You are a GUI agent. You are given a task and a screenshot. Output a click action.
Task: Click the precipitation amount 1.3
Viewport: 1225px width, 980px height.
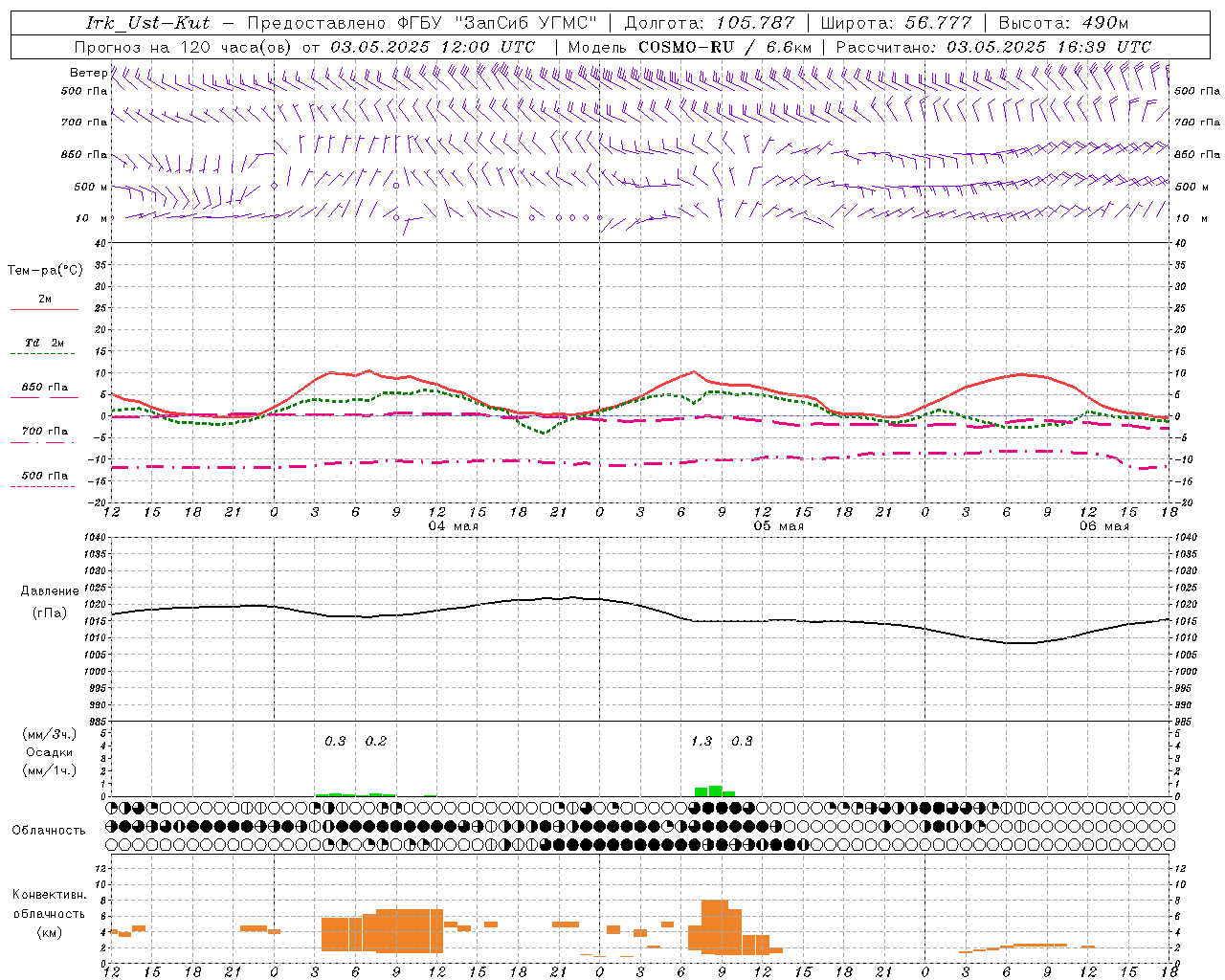pos(702,741)
